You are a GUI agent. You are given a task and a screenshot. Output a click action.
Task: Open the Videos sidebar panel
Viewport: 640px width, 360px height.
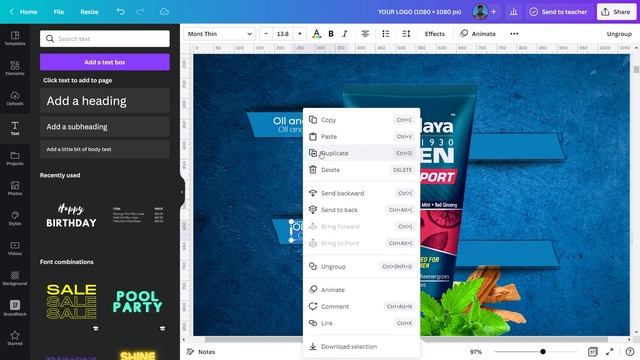point(15,248)
